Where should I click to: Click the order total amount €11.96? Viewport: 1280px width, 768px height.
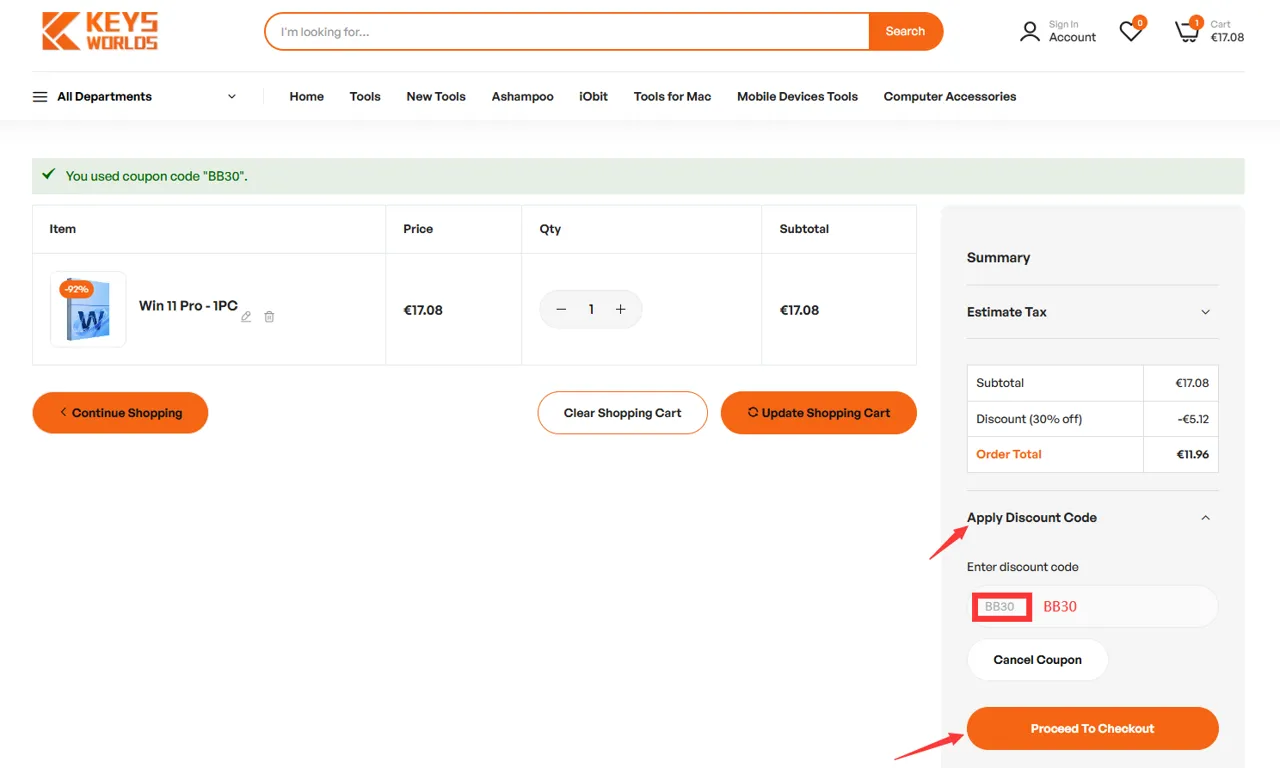tap(1193, 454)
